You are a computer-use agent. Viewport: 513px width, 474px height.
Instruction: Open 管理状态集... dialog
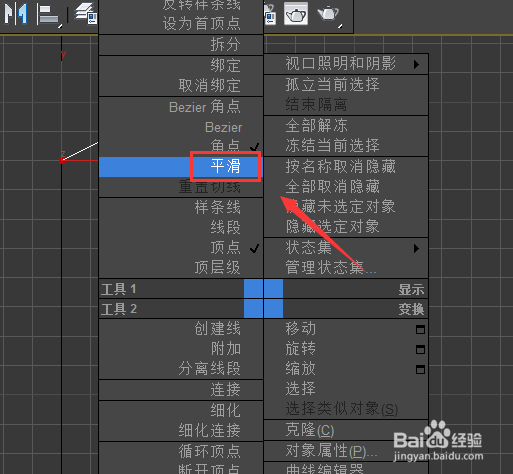(331, 268)
